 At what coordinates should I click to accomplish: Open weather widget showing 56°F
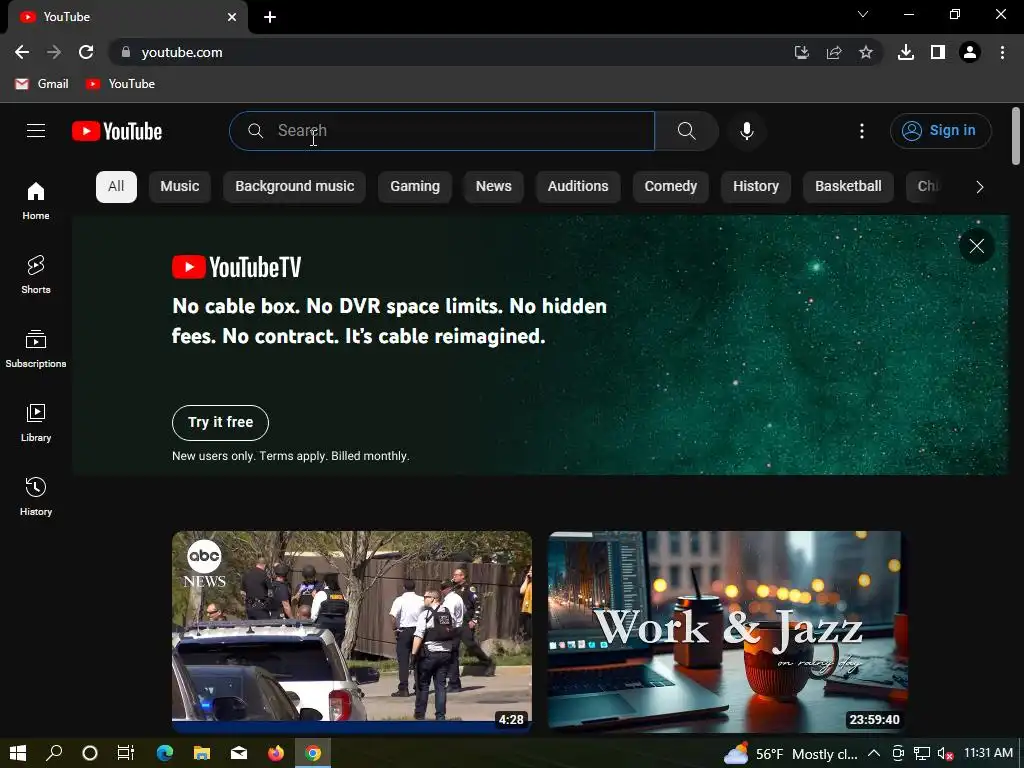790,754
